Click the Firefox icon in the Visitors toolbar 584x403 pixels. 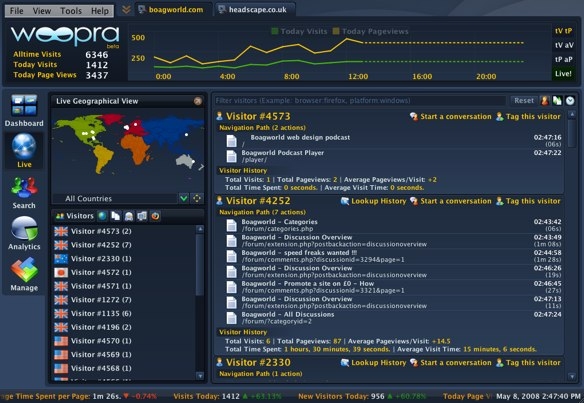155,216
